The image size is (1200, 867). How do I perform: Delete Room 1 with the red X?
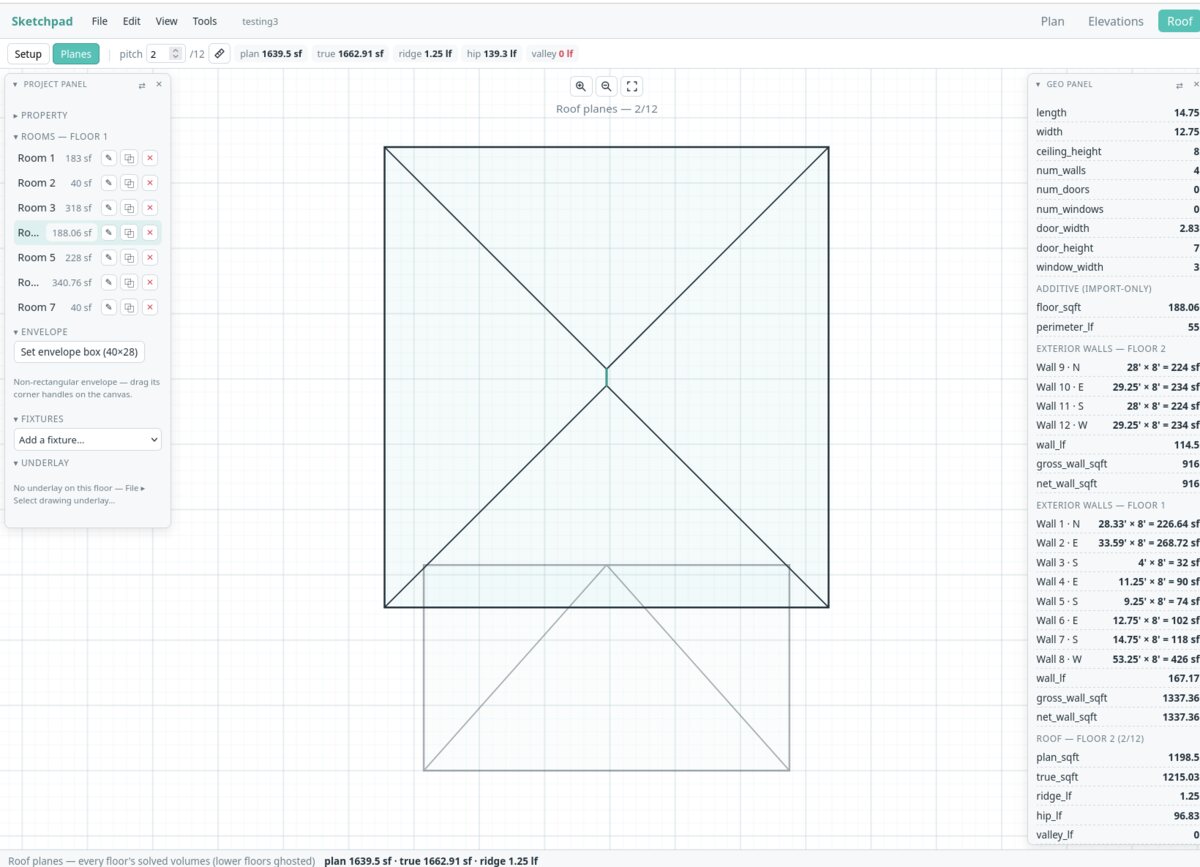click(149, 158)
